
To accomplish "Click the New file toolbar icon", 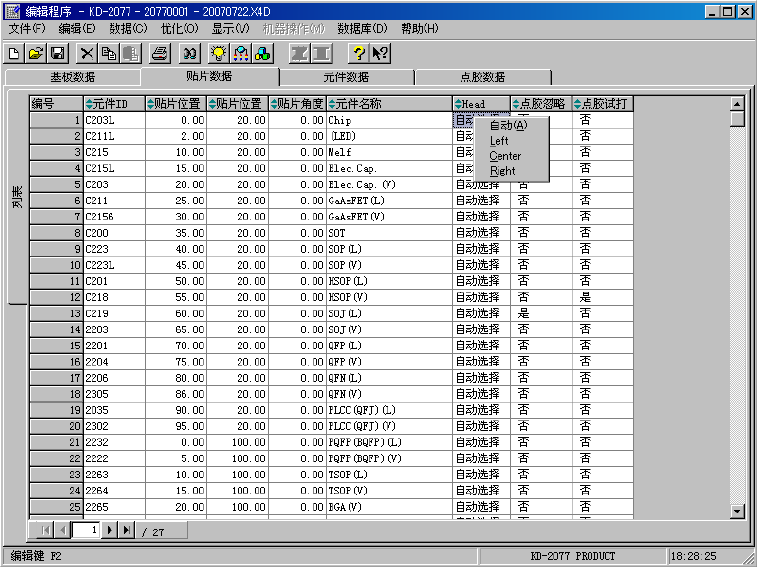I will tap(14, 54).
